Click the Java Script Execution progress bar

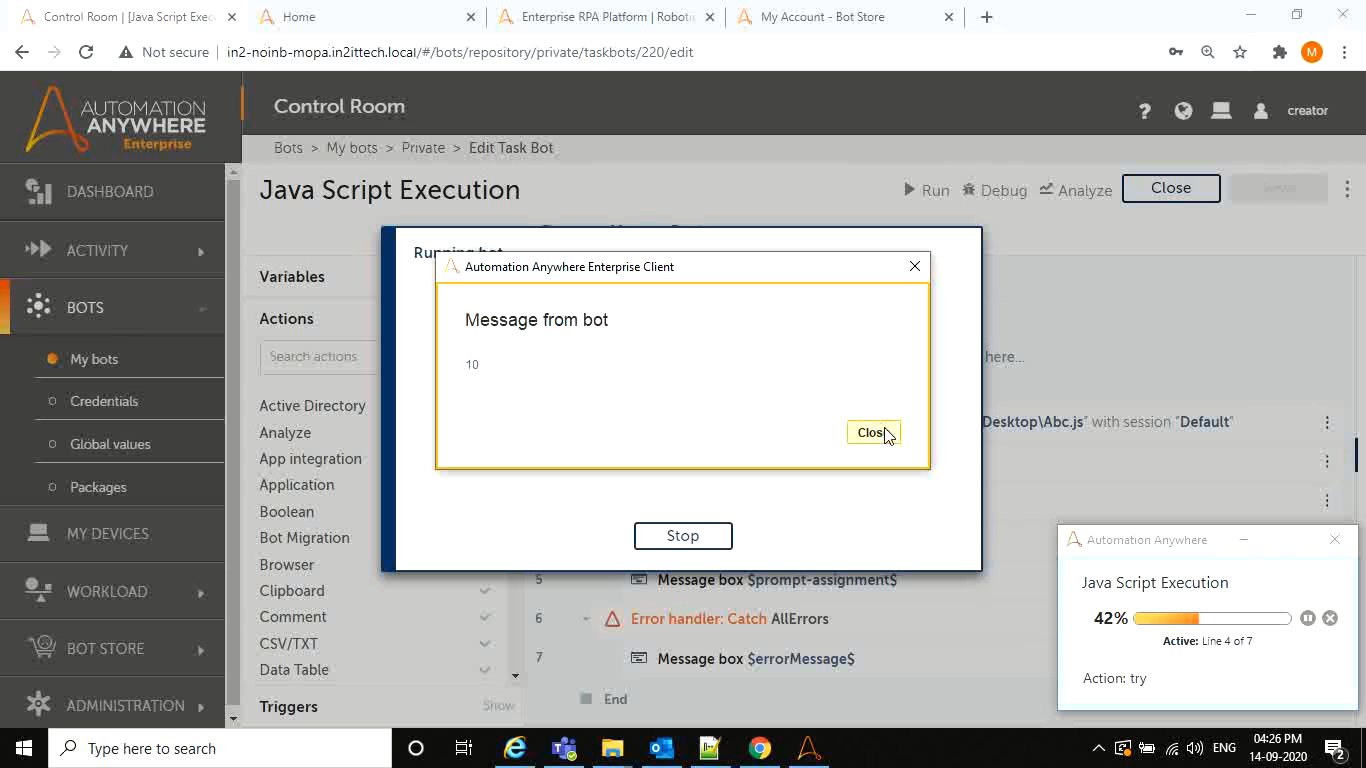[x=1212, y=619]
